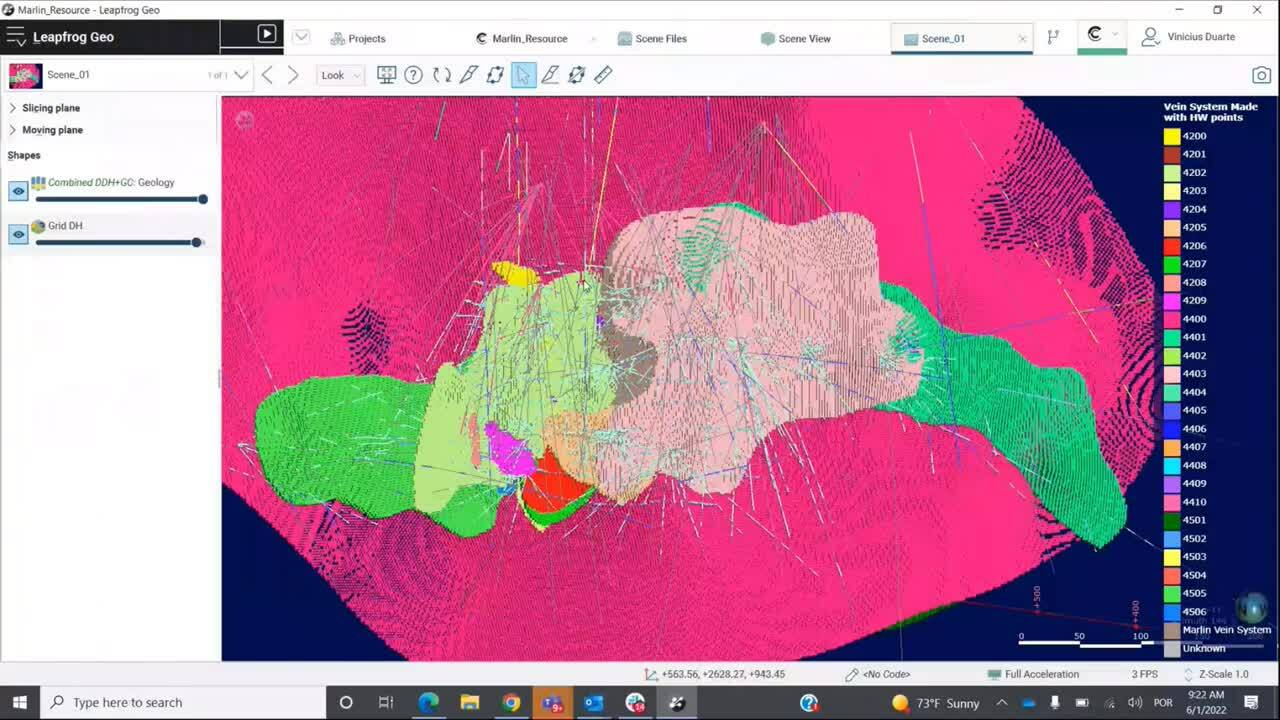This screenshot has height=720, width=1280.
Task: Open the Windows Start menu
Action: [19, 702]
